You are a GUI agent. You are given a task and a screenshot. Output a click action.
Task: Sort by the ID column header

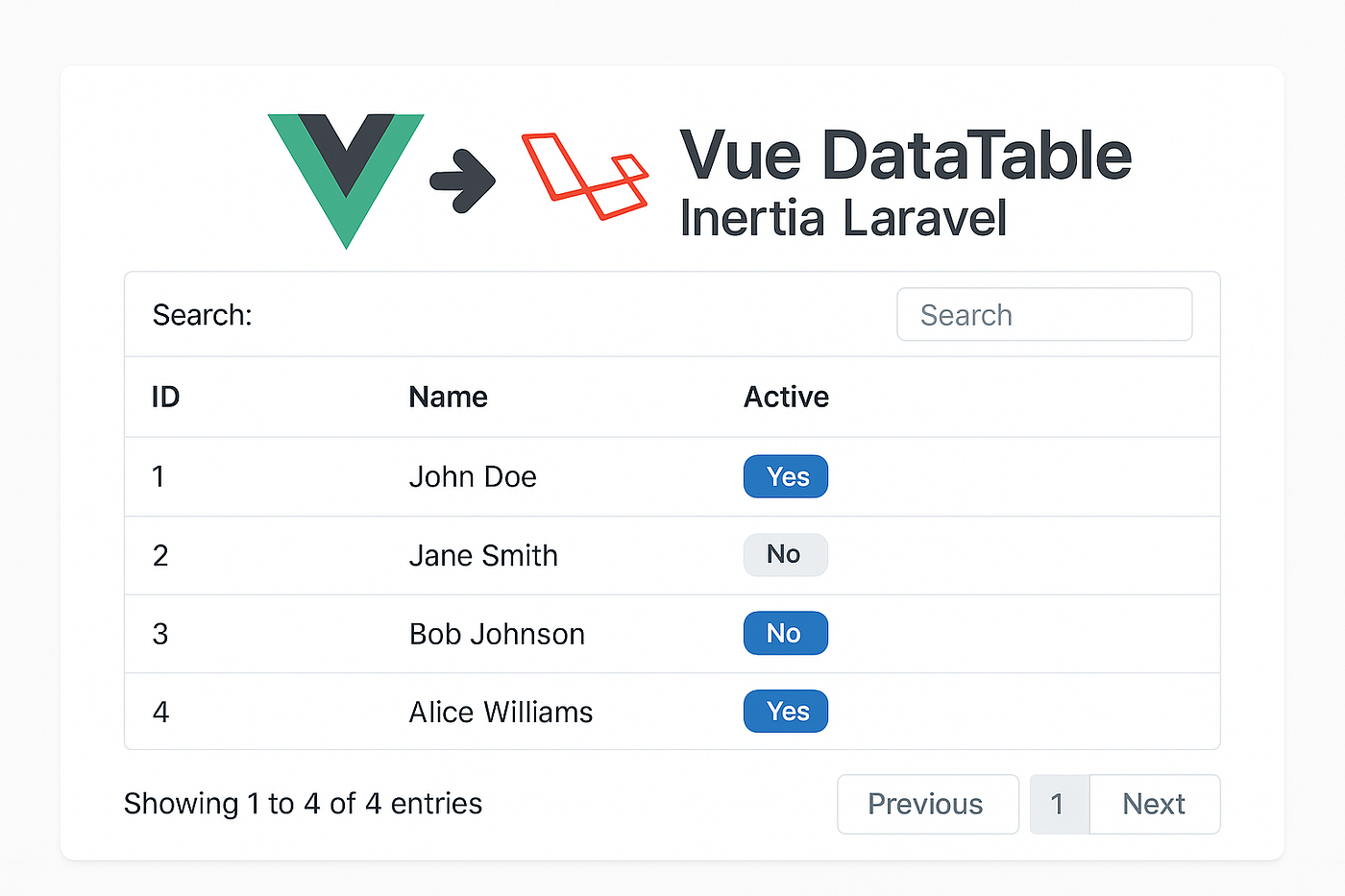tap(165, 397)
